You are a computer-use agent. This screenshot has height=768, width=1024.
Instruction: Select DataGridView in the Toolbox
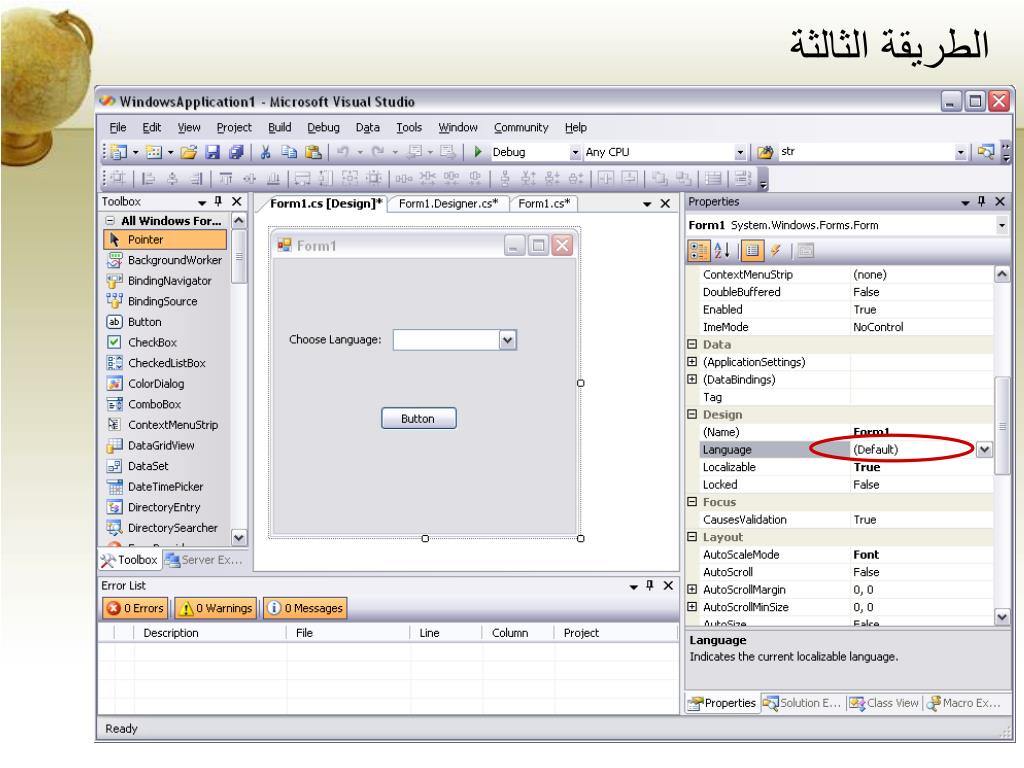pyautogui.click(x=165, y=445)
